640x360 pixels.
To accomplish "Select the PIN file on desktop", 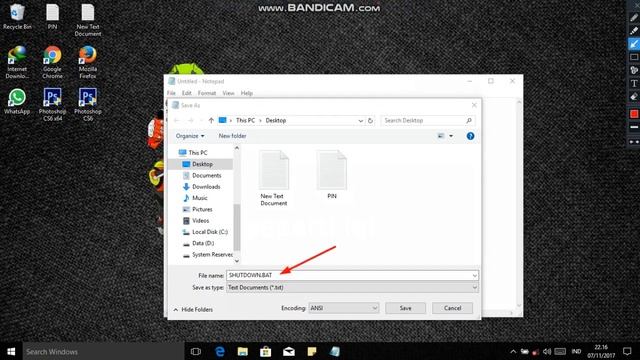I will click(52, 17).
